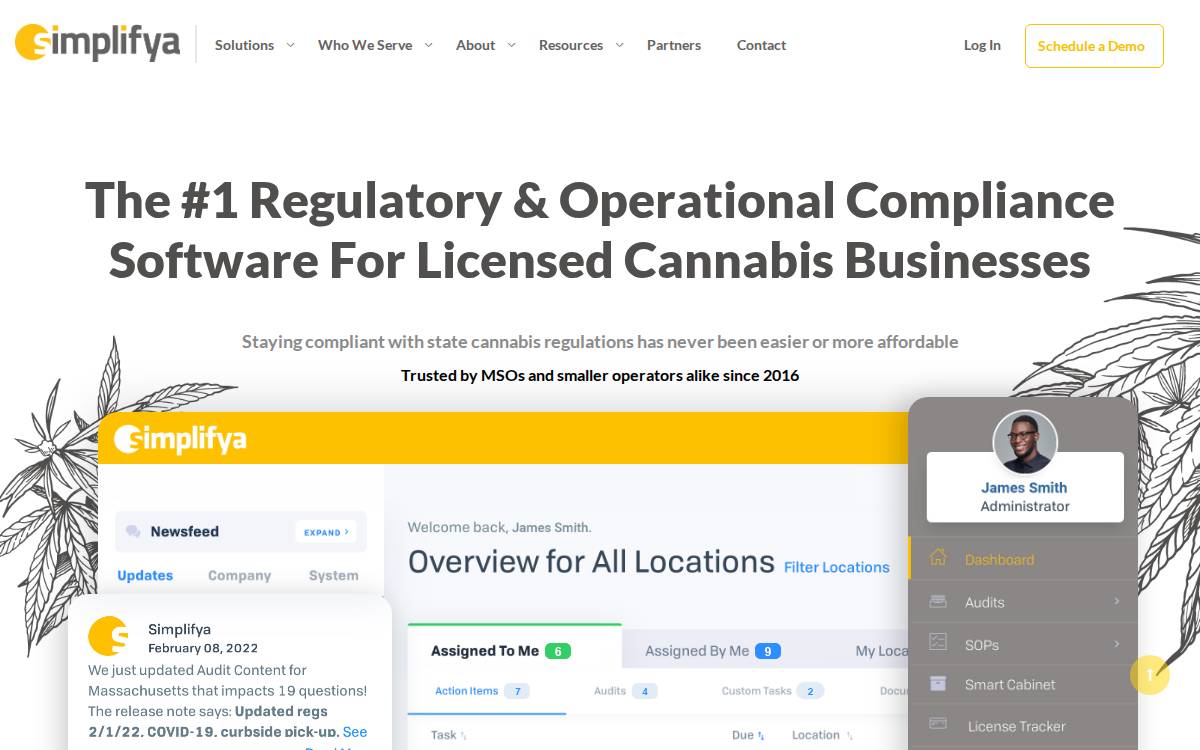Click the Simplifya post avatar icon
This screenshot has width=1200, height=750.
point(108,636)
